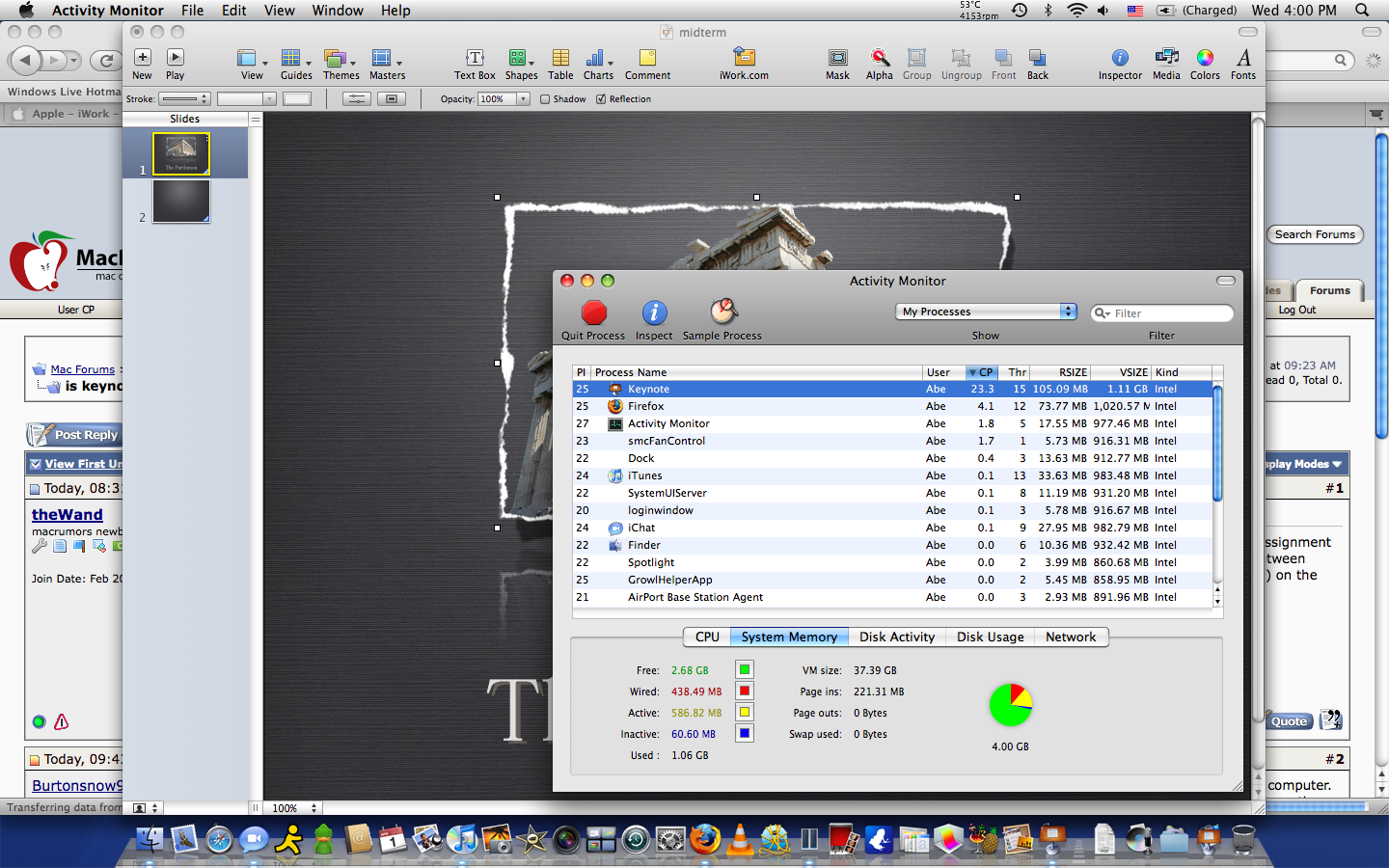Select the smcFanControl process row
This screenshot has height=868, width=1389.
[x=892, y=441]
